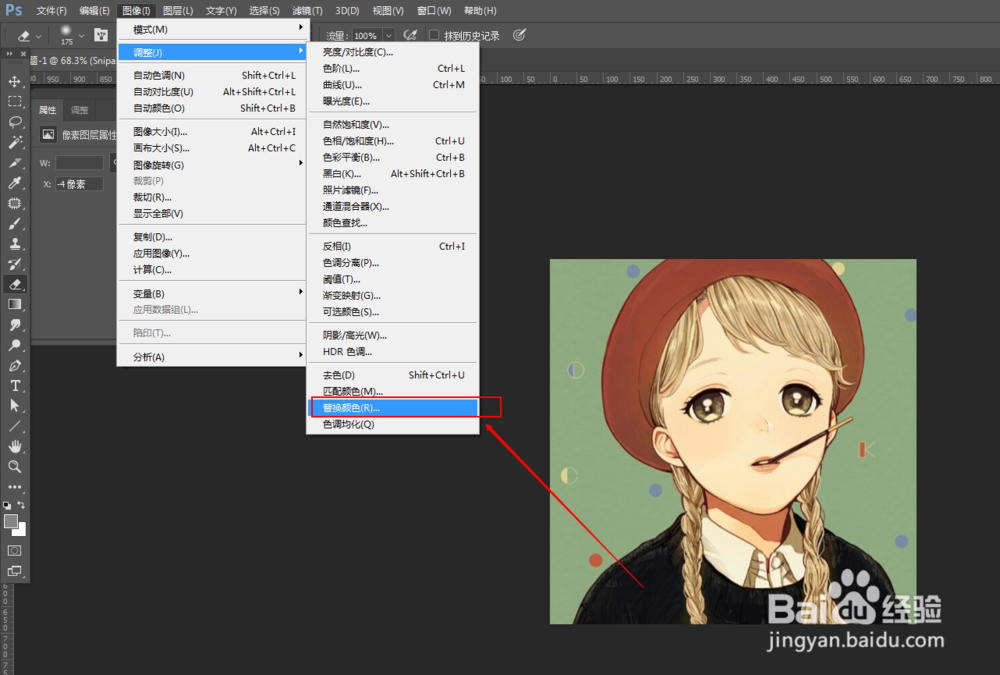Choose 图像大小(I)... menu item
Viewport: 1000px width, 675px height.
[x=213, y=131]
